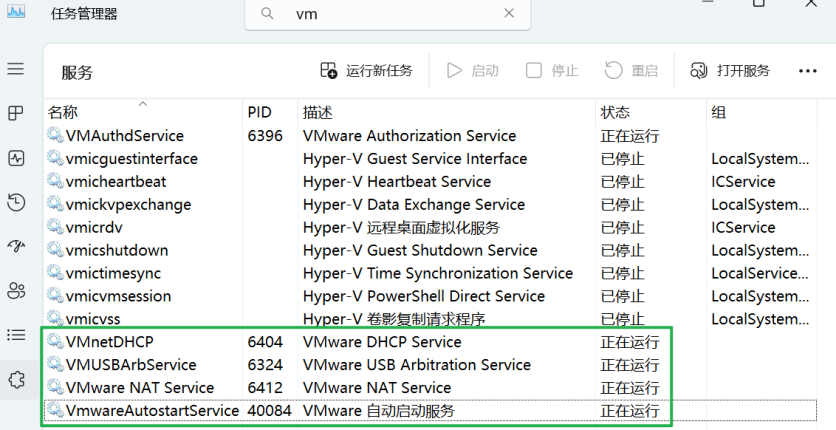Viewport: 836px width, 430px height.
Task: Sort by the 描述 column header
Action: coord(446,112)
